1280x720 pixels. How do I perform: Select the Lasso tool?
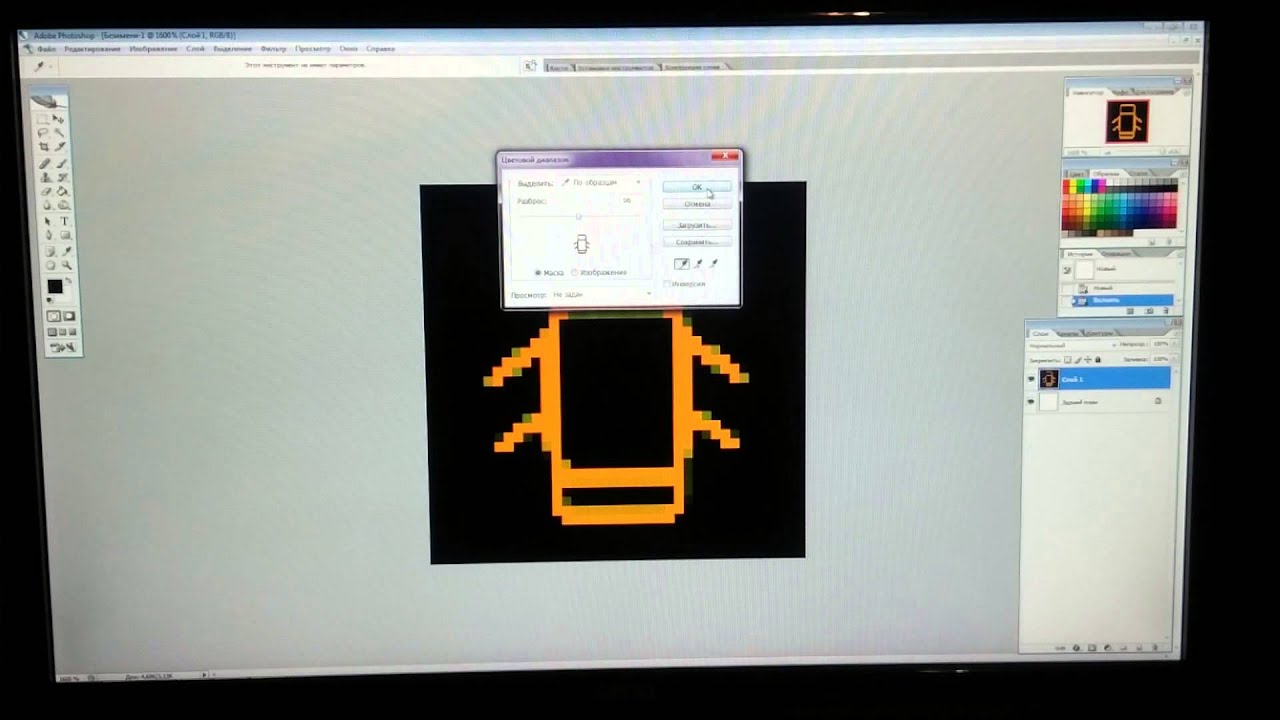click(45, 132)
